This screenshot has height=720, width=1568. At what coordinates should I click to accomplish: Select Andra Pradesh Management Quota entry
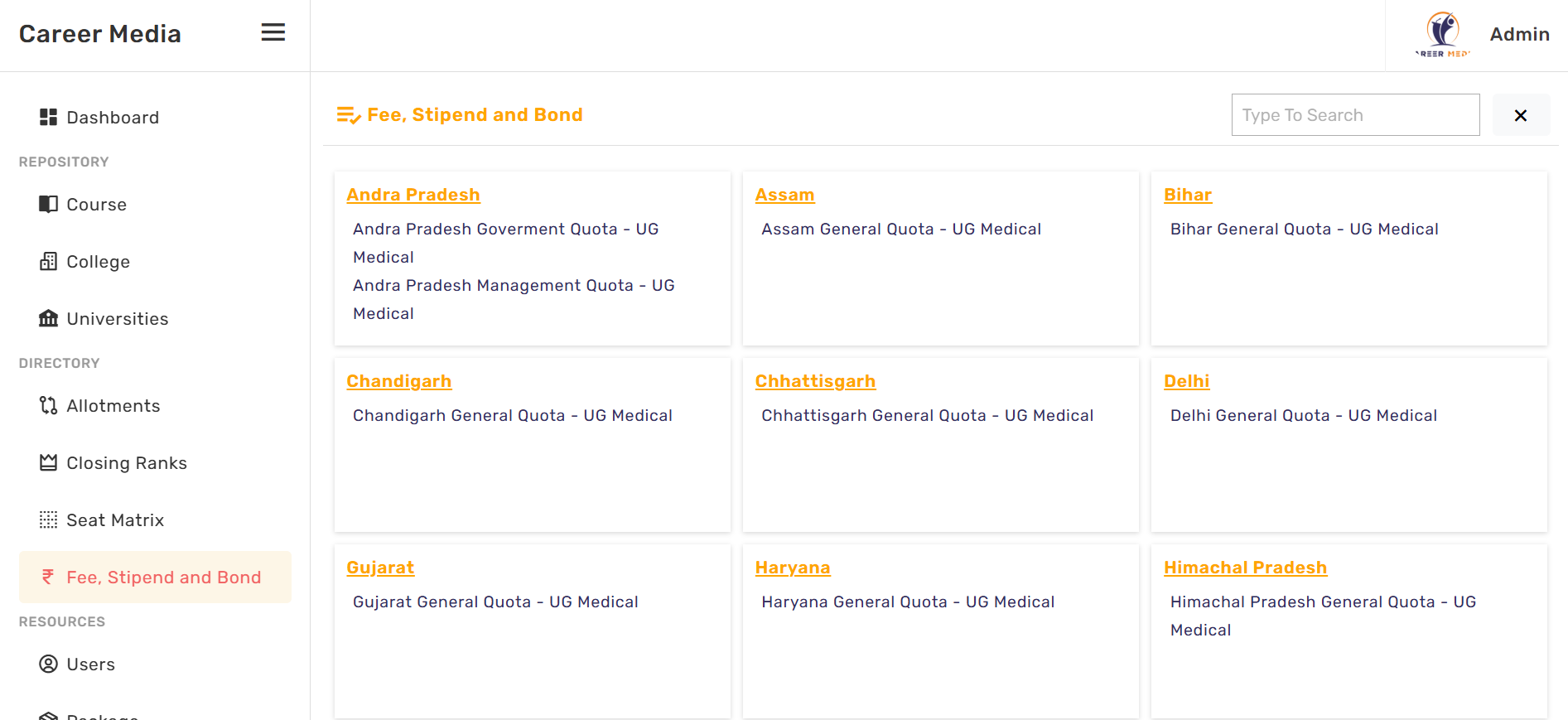pyautogui.click(x=513, y=286)
